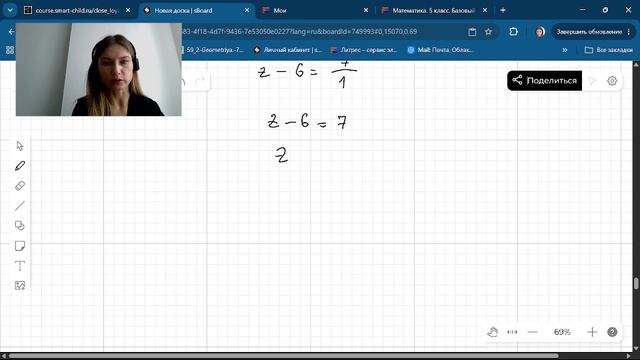Click the 69% zoom level value

click(562, 332)
